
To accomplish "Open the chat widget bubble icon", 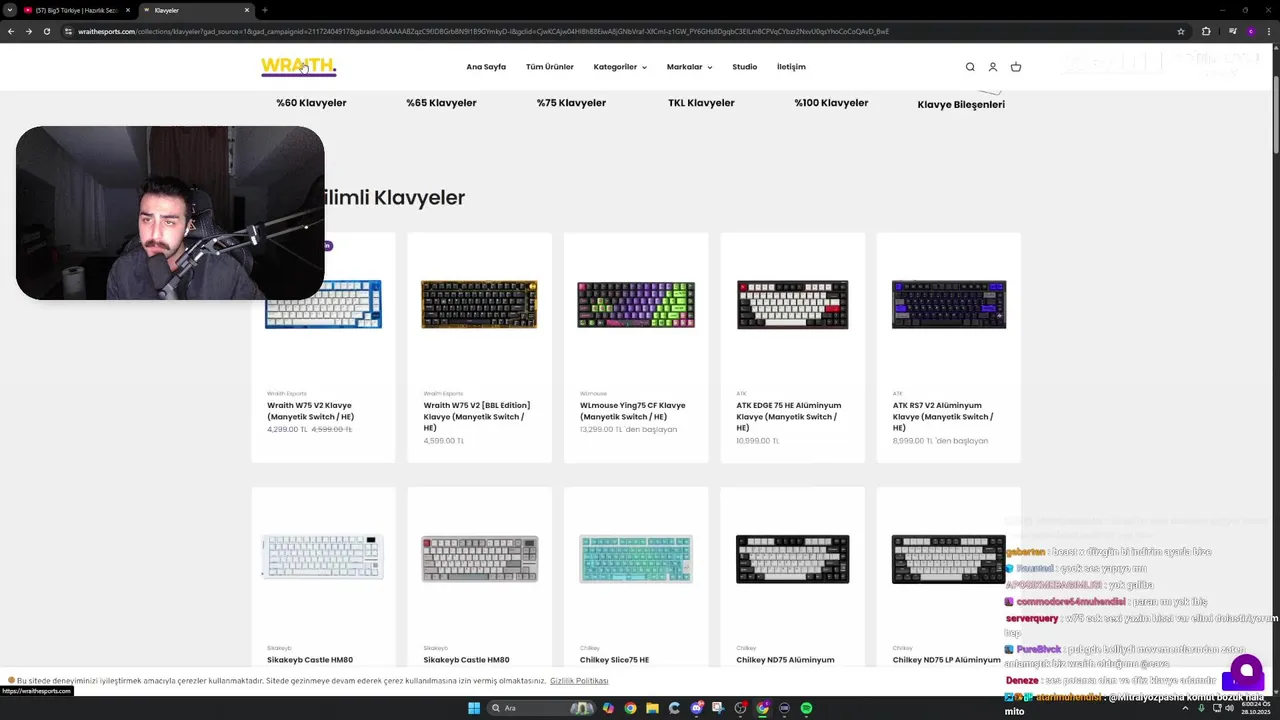I will 1246,669.
